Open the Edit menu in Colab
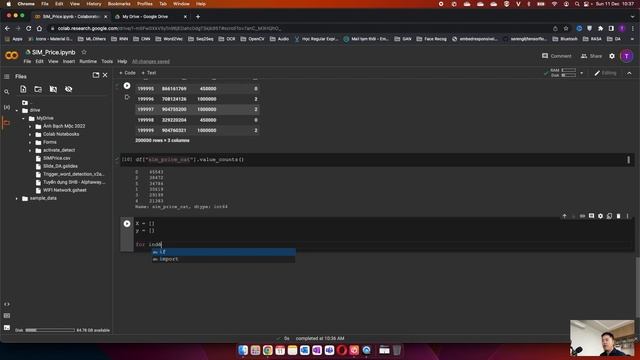The height and width of the screenshot is (360, 640). tap(39, 61)
